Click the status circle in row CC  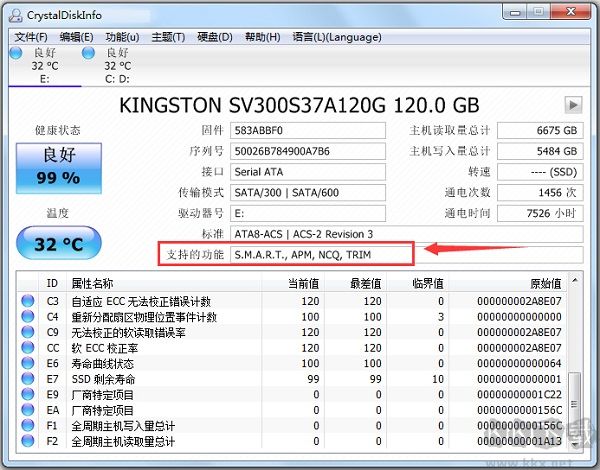[x=28, y=348]
